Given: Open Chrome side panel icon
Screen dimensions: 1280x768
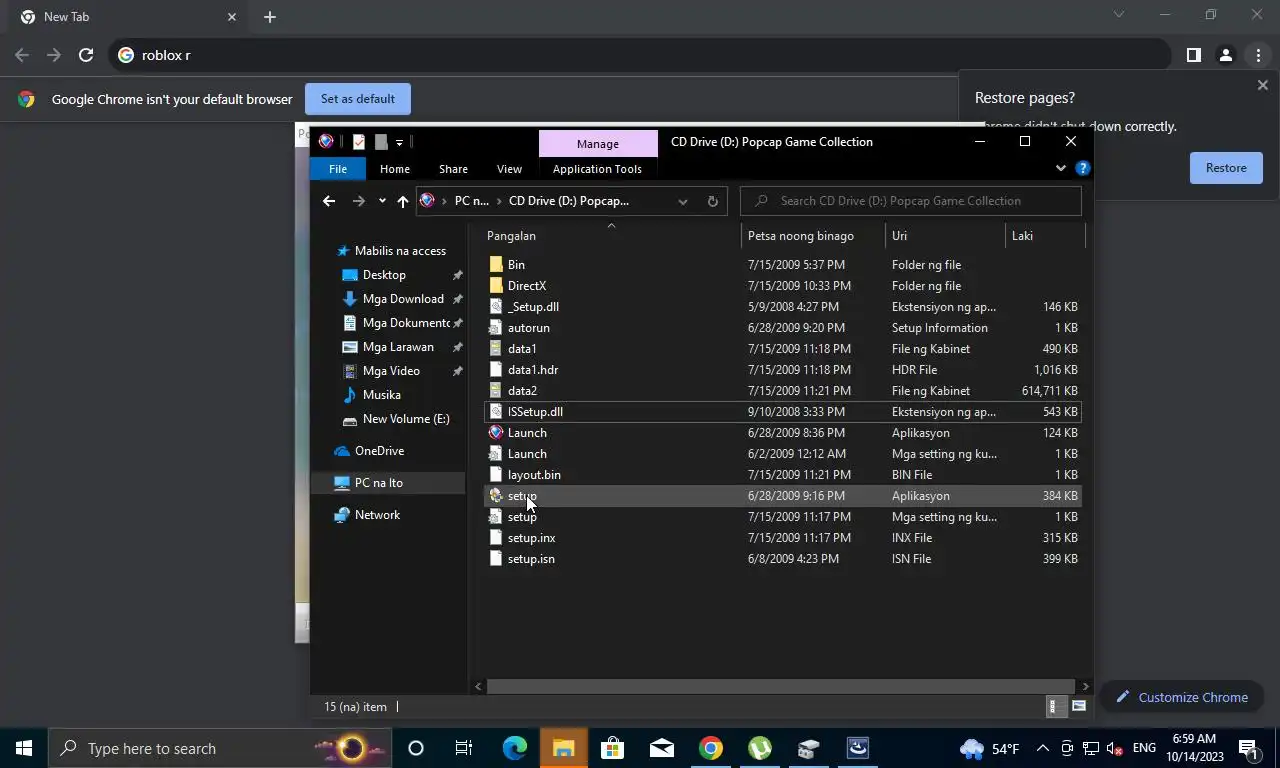Looking at the screenshot, I should (x=1193, y=55).
